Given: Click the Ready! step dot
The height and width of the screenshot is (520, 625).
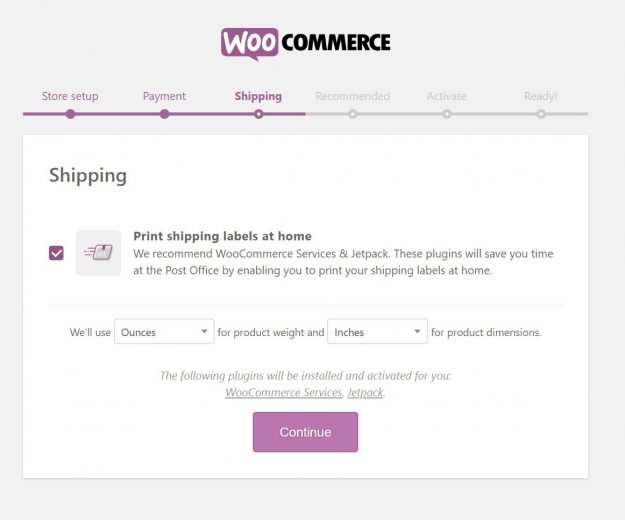Looking at the screenshot, I should click(x=541, y=114).
